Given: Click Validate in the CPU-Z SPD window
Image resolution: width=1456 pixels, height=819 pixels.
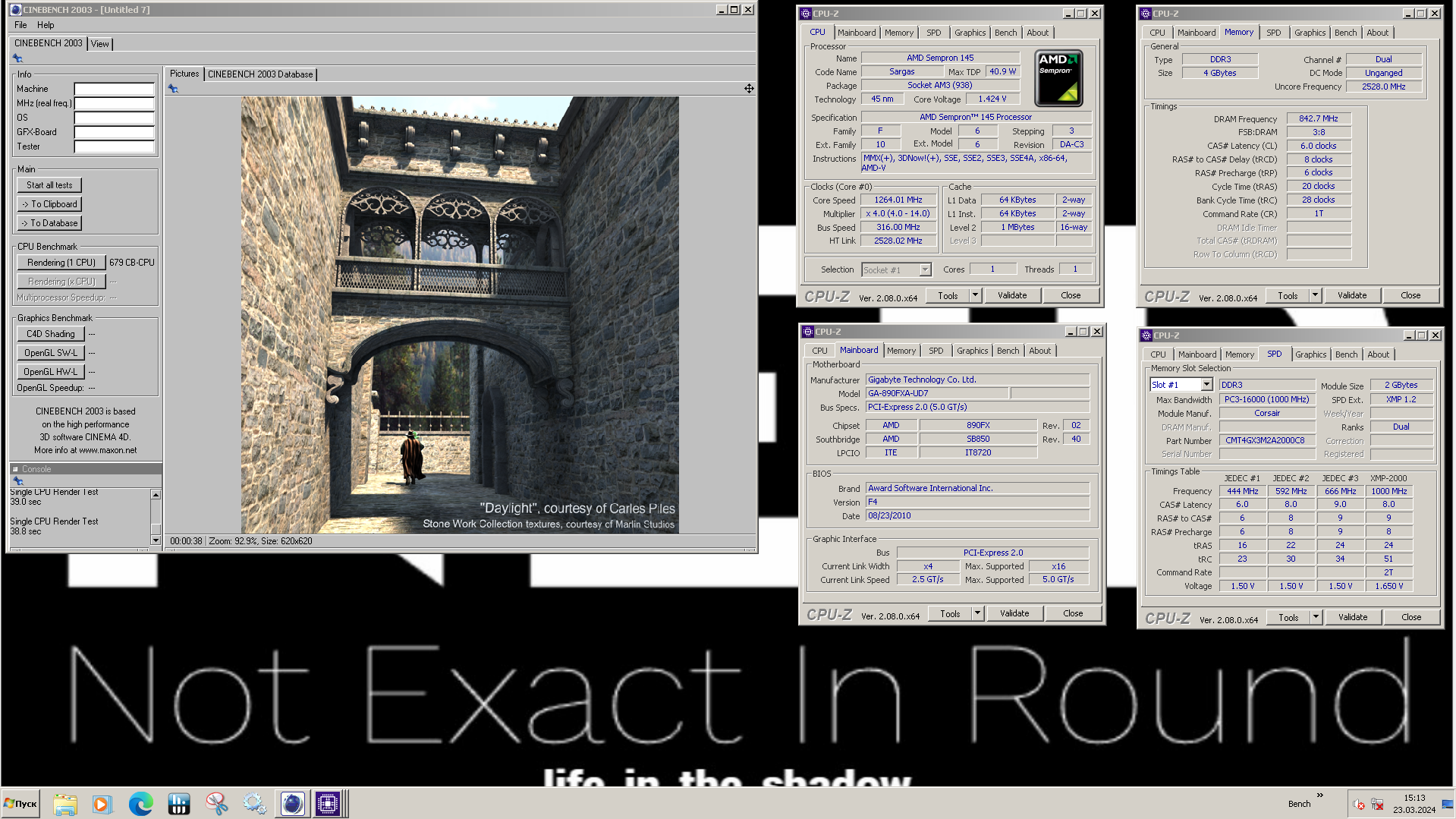Looking at the screenshot, I should click(x=1353, y=617).
